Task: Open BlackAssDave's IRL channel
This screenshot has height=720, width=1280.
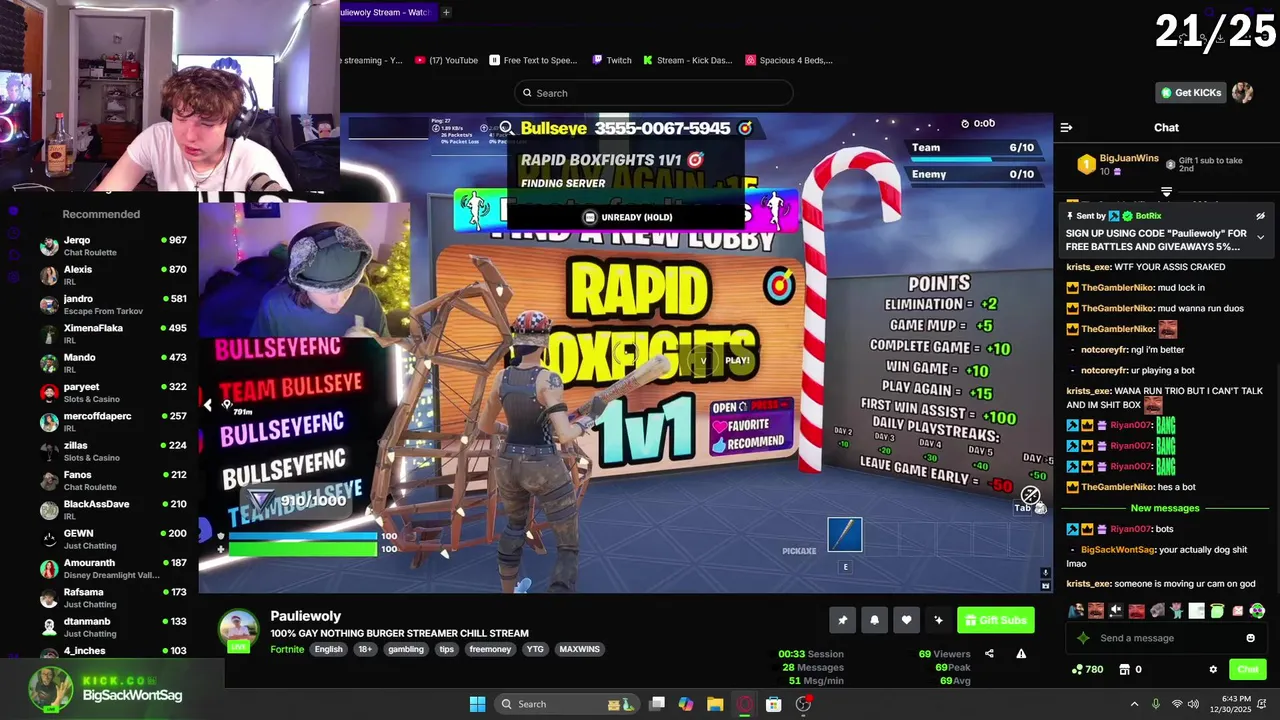Action: [113, 510]
